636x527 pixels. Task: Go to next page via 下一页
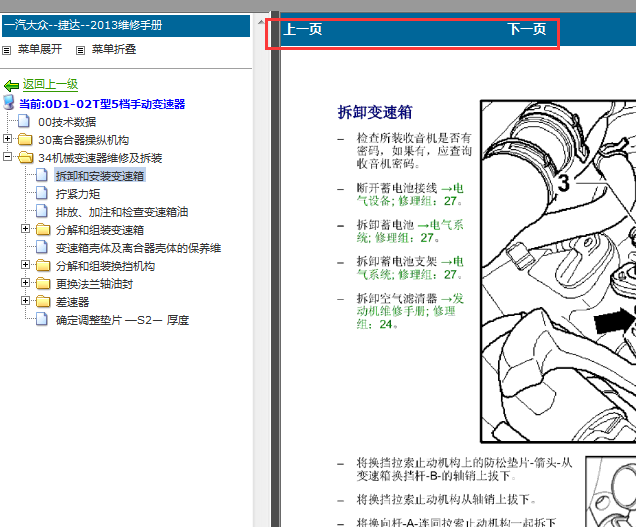pyautogui.click(x=526, y=29)
